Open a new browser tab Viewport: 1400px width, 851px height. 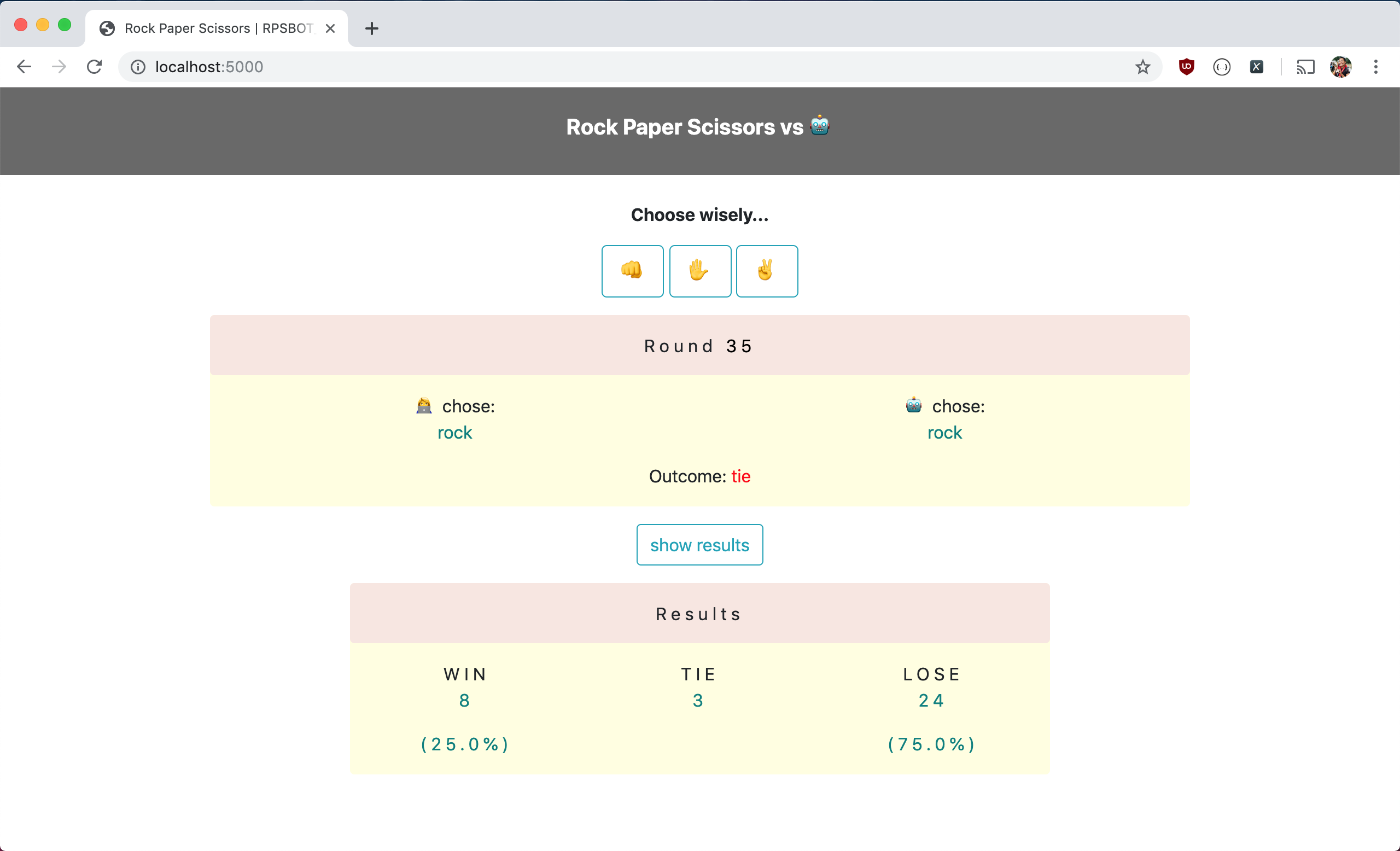371,28
